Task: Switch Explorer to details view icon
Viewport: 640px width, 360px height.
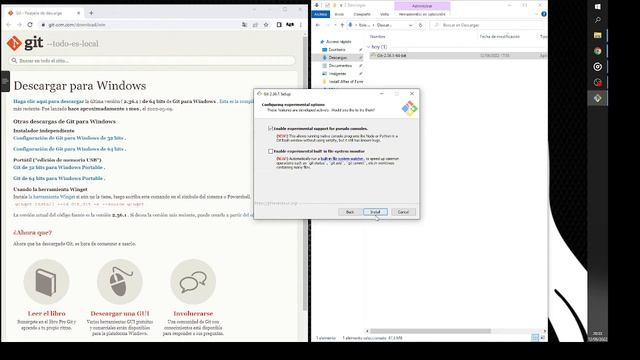Action: coord(535,337)
